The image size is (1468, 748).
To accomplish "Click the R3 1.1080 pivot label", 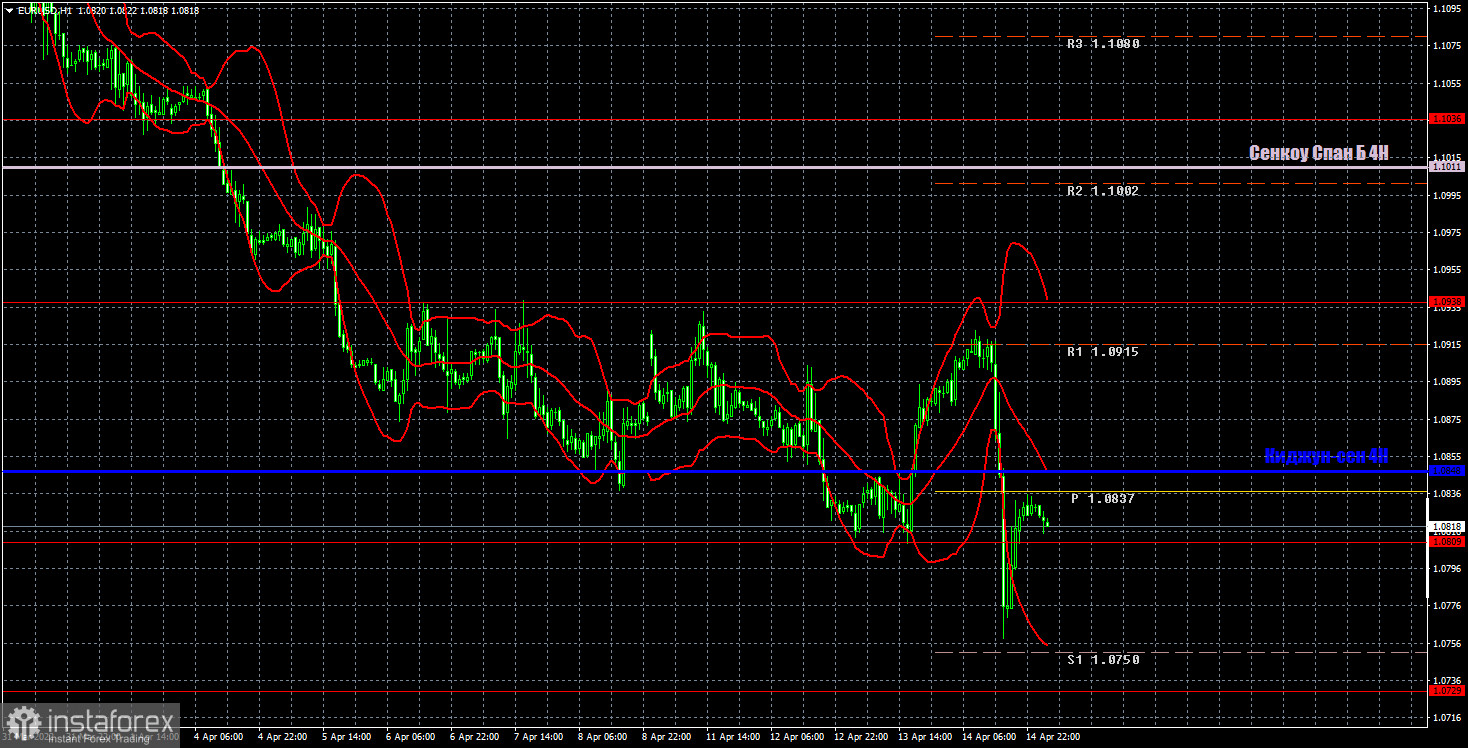I will (x=1103, y=44).
